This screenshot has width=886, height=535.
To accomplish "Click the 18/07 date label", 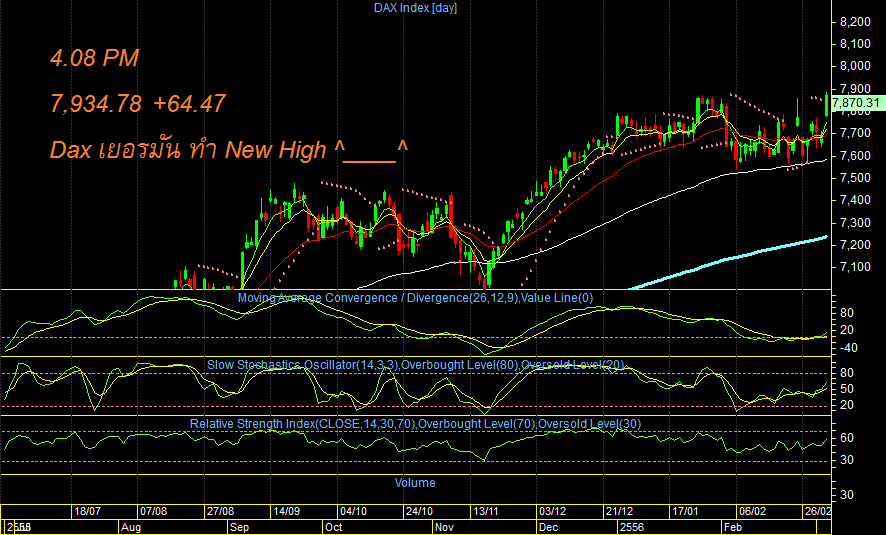I will tap(87, 511).
